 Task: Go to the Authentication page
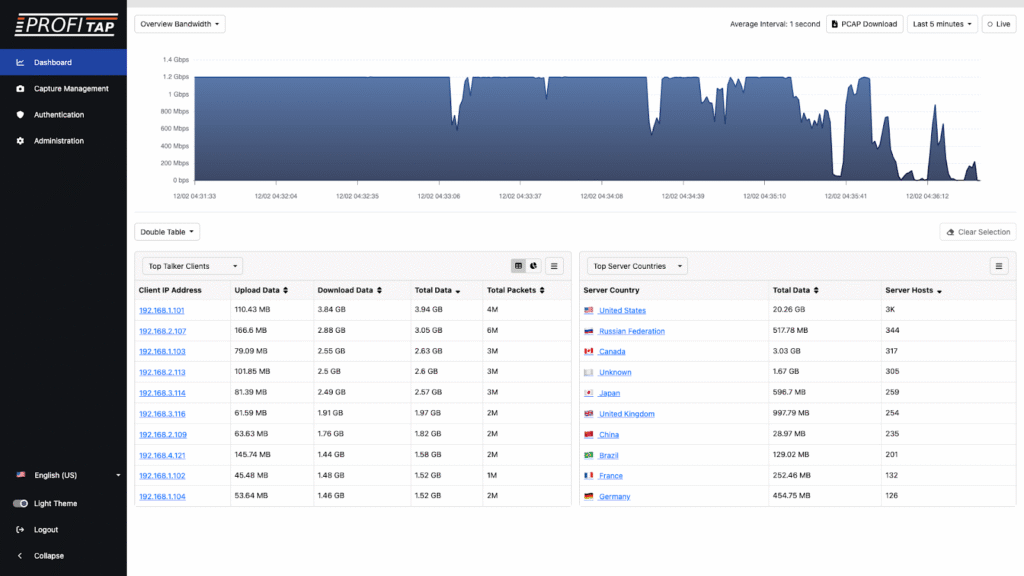pos(58,115)
